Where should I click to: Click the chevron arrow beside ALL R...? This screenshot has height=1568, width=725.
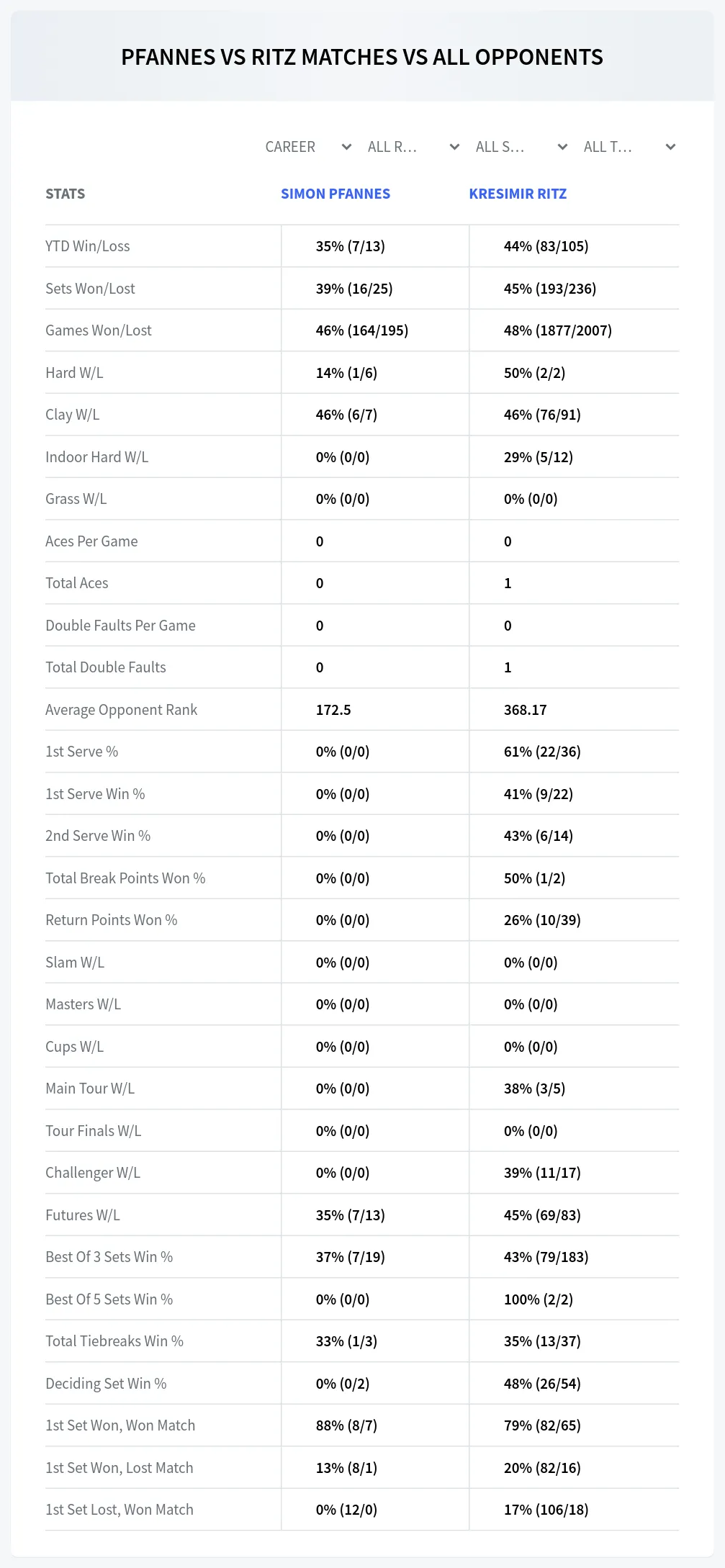[454, 147]
